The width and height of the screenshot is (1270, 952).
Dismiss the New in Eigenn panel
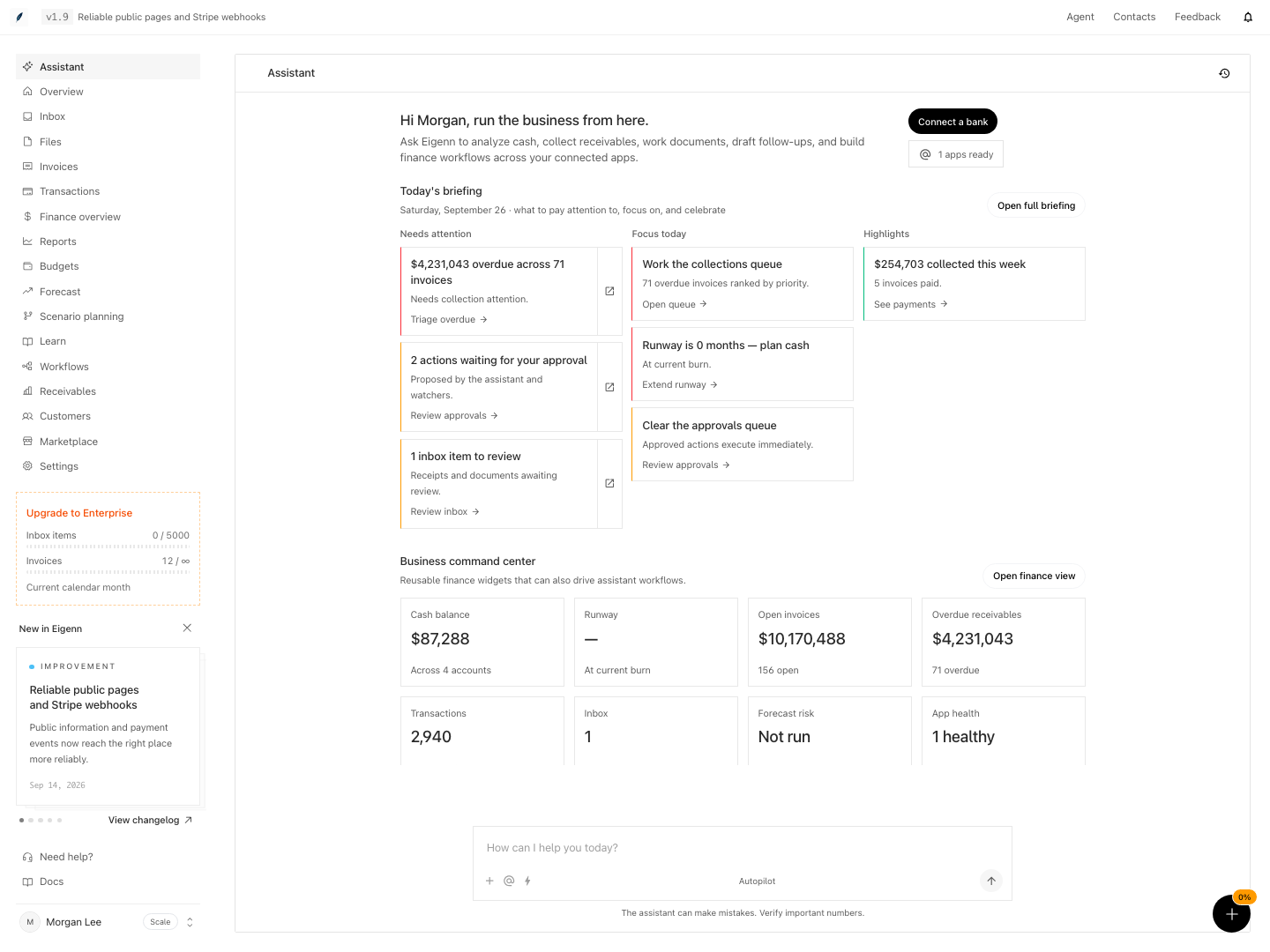pos(187,628)
